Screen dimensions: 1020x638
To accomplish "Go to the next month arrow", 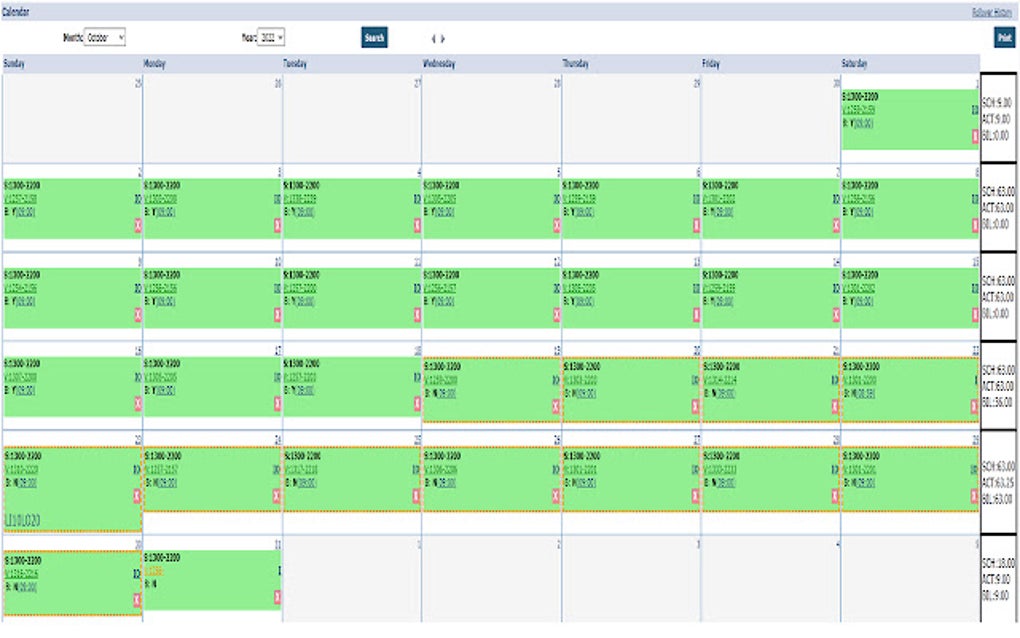I will pyautogui.click(x=443, y=39).
